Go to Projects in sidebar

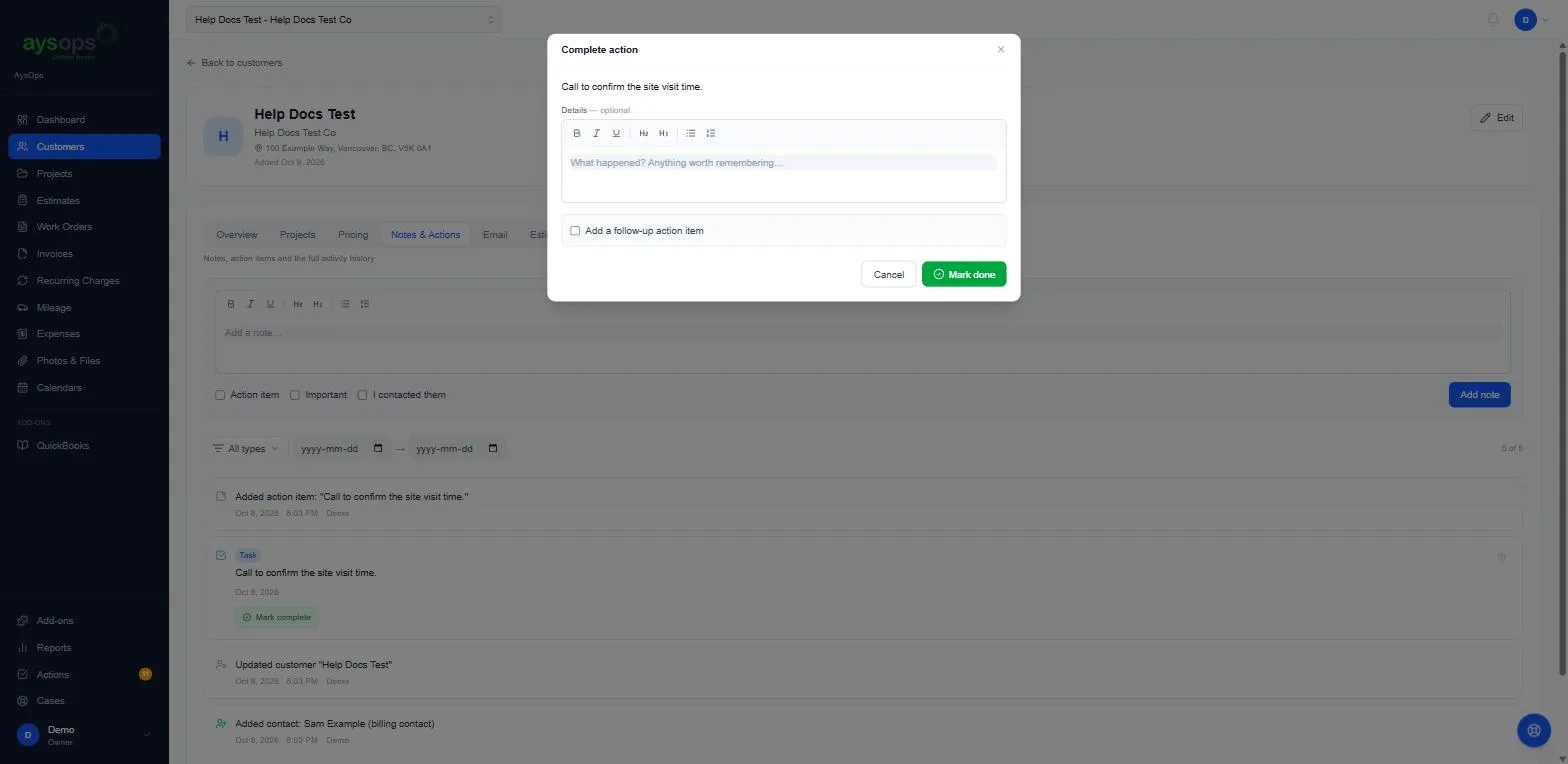point(84,174)
